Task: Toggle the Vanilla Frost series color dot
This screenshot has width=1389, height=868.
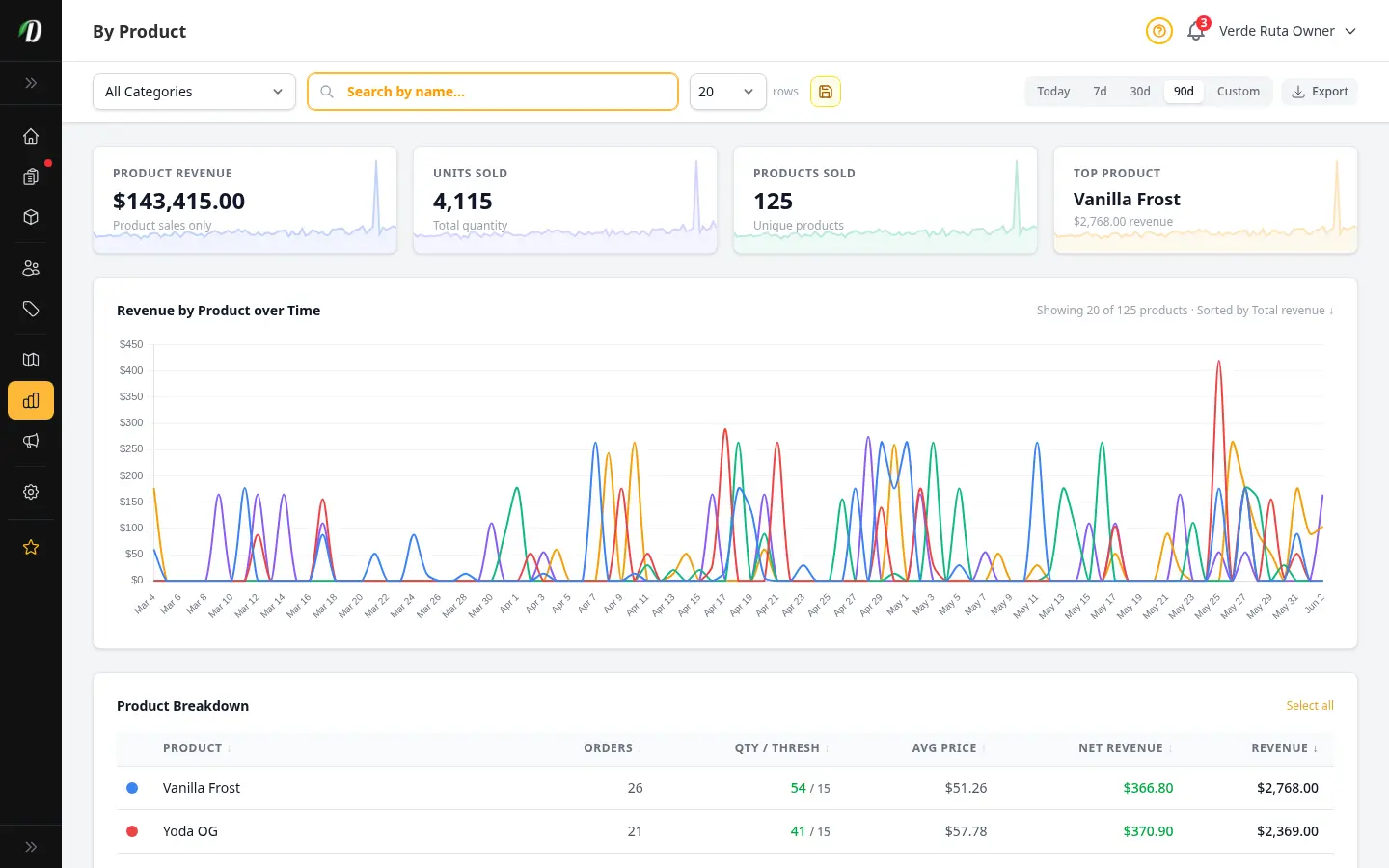Action: pos(132,788)
